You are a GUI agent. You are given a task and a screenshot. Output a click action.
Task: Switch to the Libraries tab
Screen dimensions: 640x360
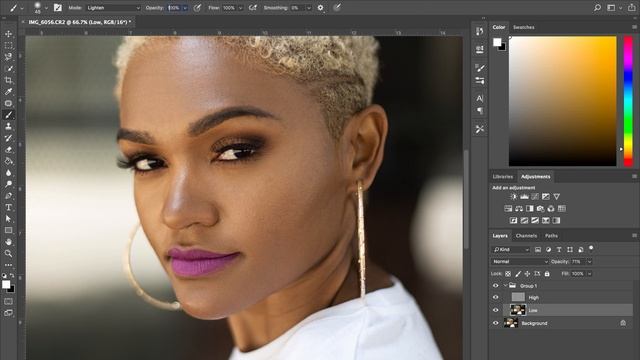tap(502, 177)
